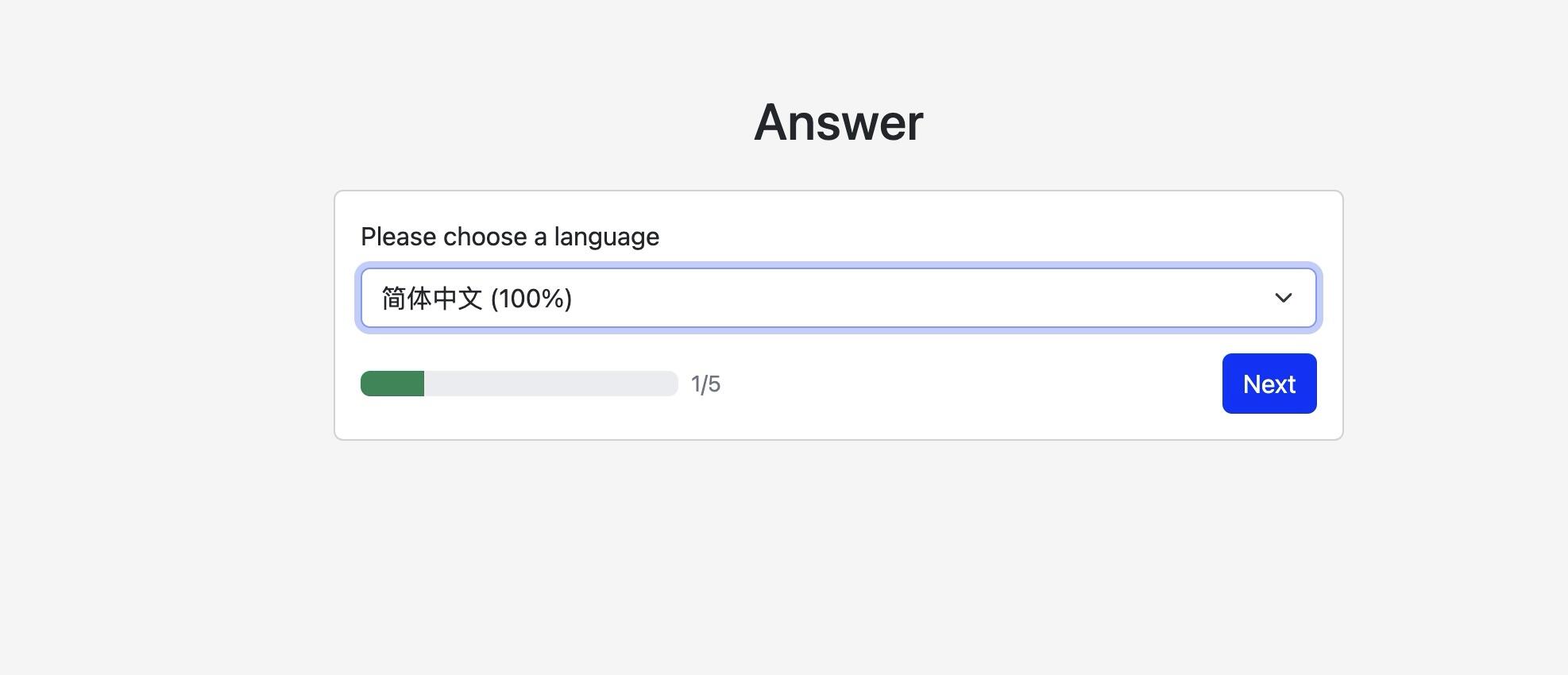Click the "Please choose a language" label
The image size is (1568, 675).
click(509, 237)
